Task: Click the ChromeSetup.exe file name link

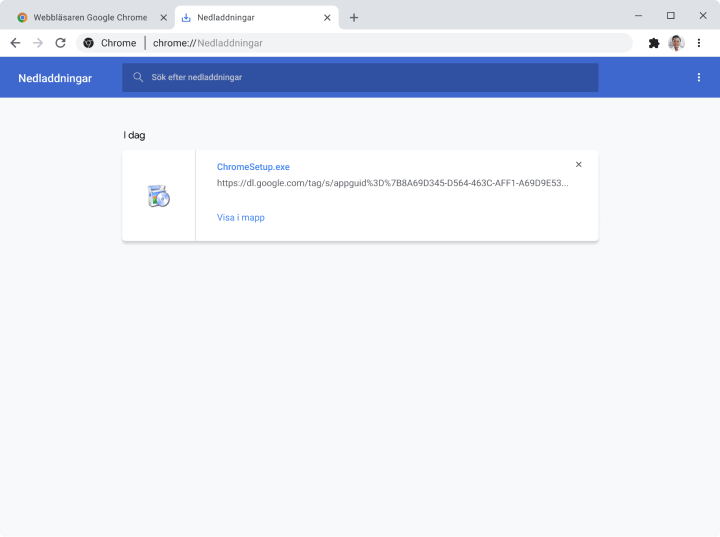Action: point(253,167)
